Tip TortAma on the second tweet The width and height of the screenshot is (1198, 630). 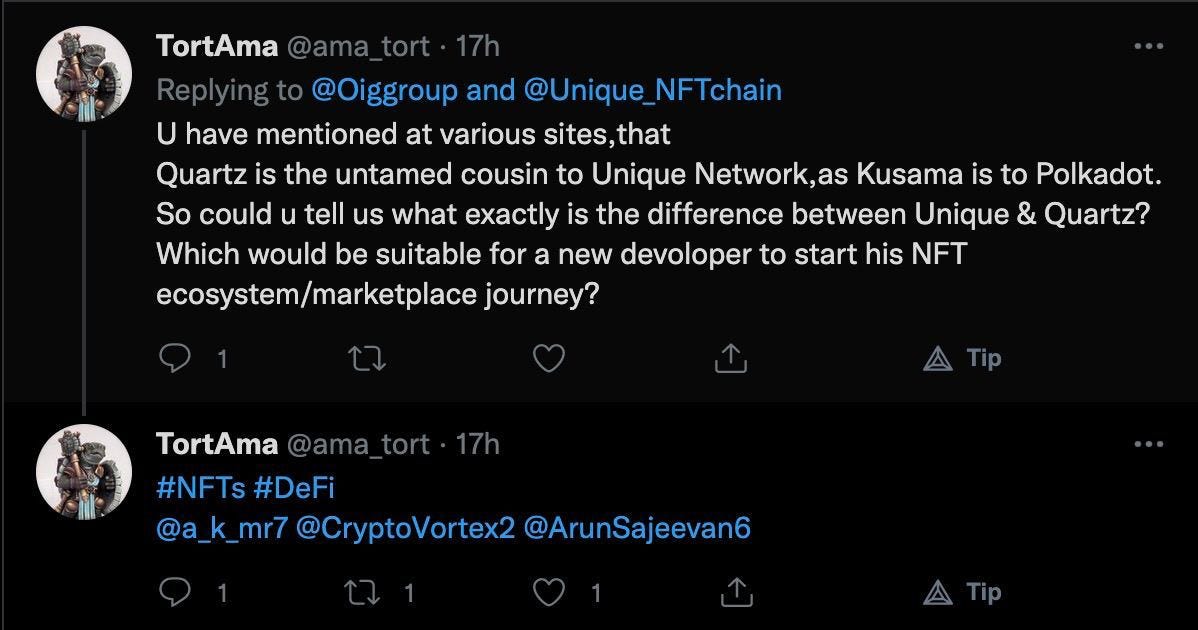point(962,592)
